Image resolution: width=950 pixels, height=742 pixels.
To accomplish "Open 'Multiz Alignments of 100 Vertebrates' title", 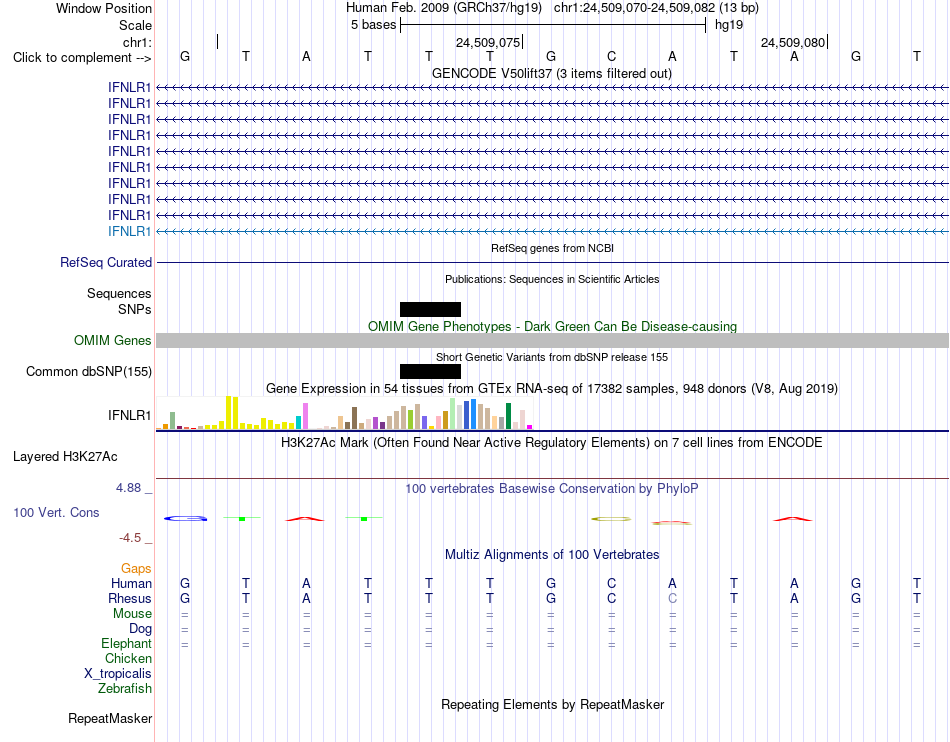I will tap(552, 555).
